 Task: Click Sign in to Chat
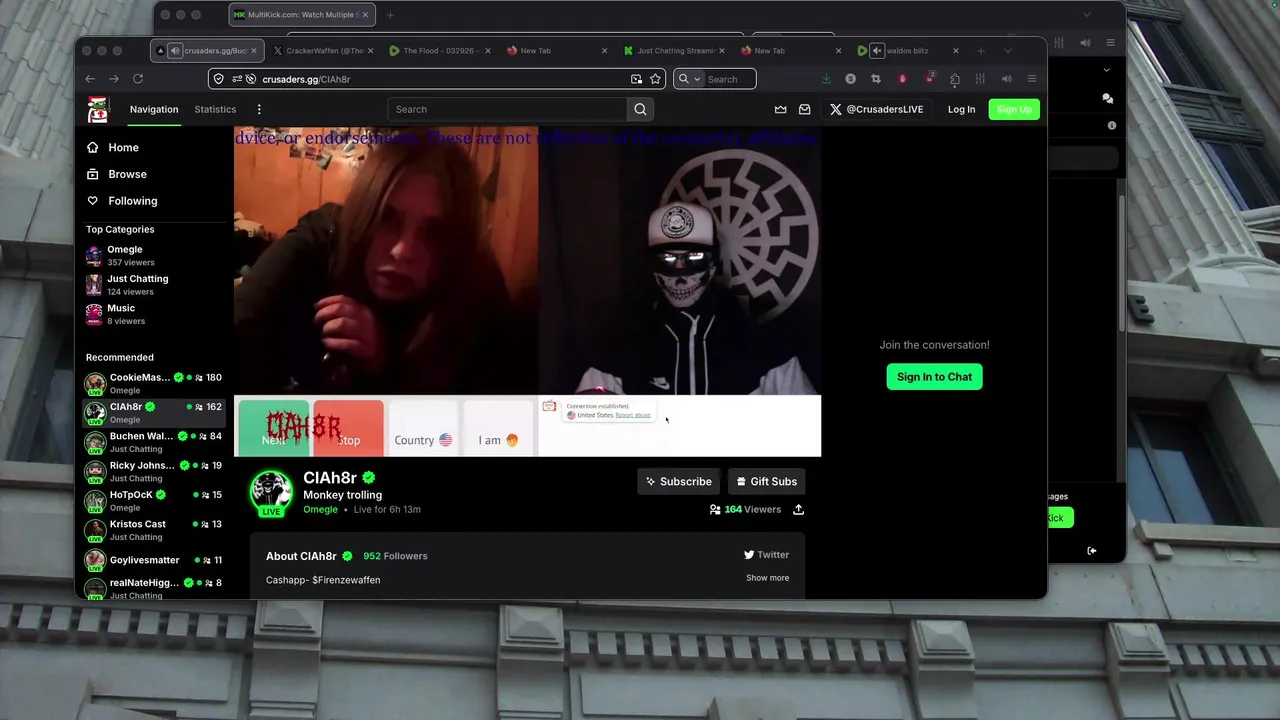[x=934, y=377]
